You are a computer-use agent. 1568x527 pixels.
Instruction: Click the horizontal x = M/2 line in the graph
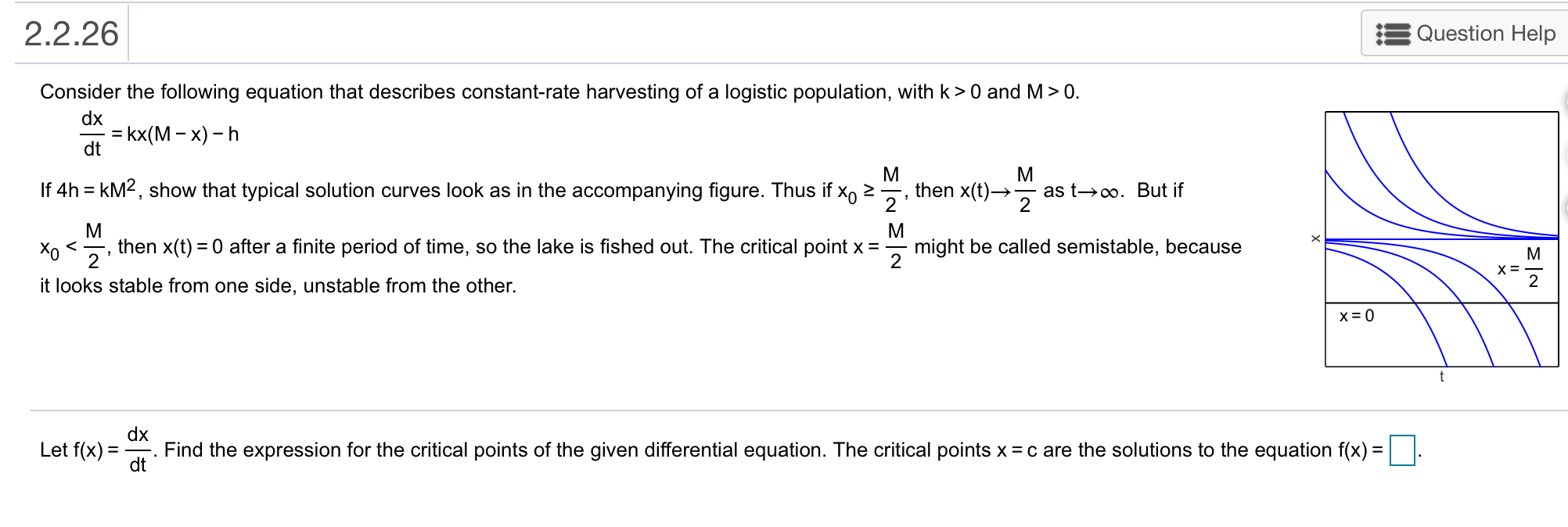point(1441,239)
